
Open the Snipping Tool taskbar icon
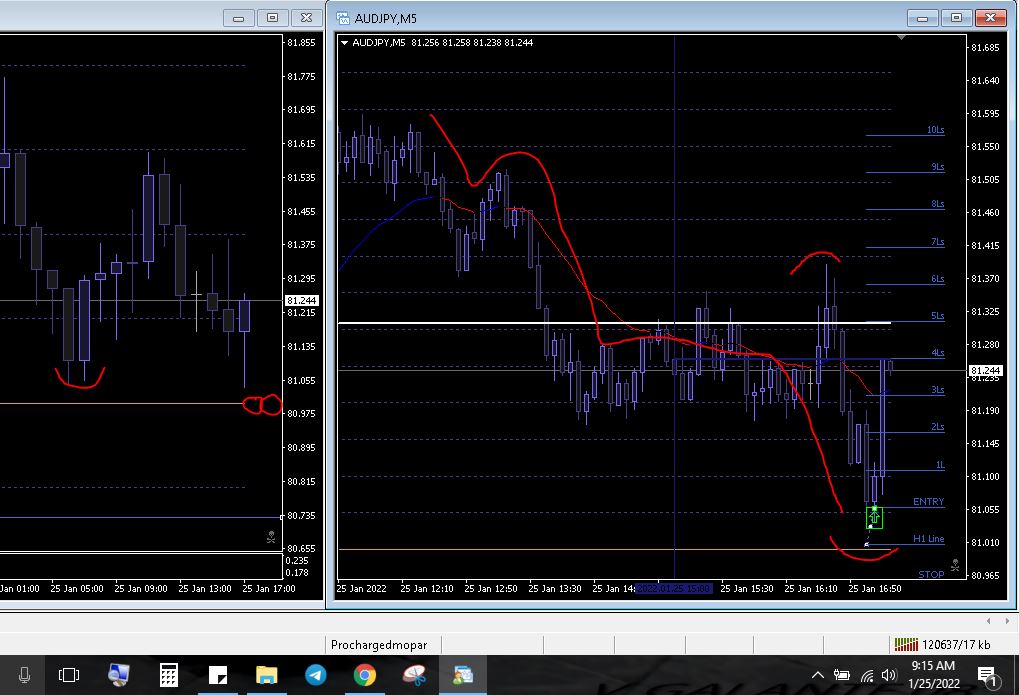point(413,675)
